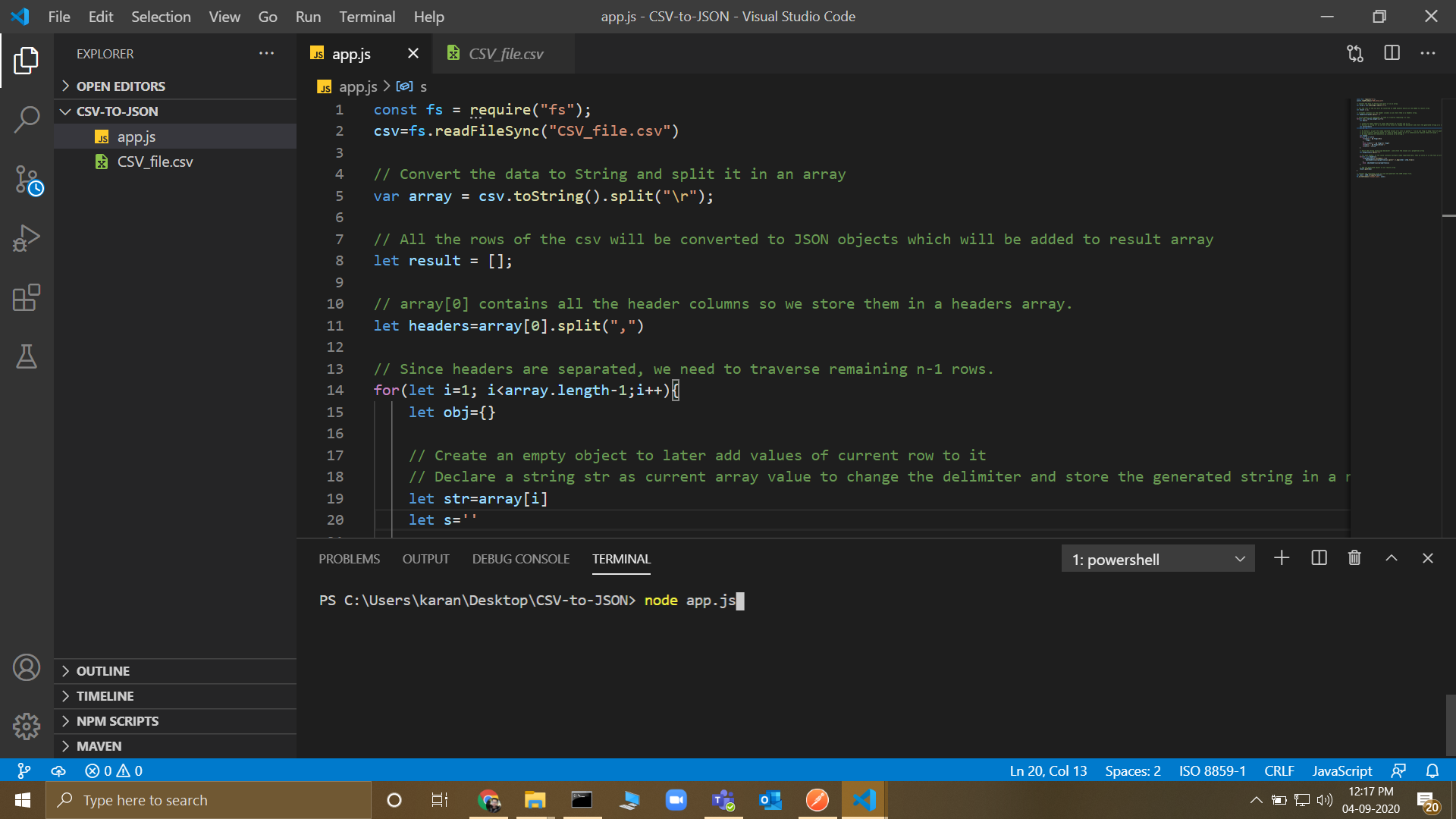The width and height of the screenshot is (1456, 819).
Task: Click the Manage gear icon
Action: tap(27, 726)
